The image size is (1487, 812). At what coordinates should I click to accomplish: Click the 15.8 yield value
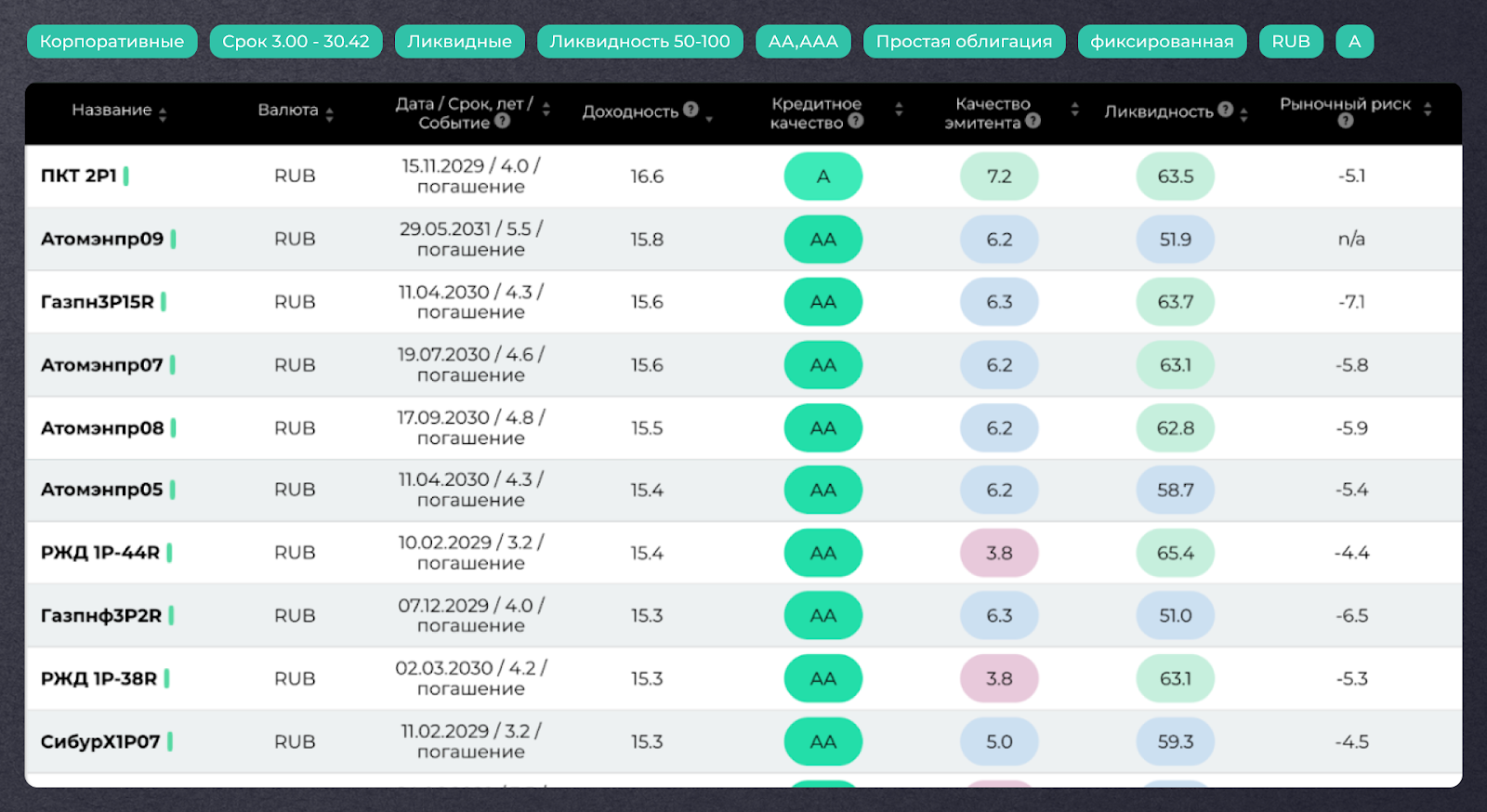[647, 240]
